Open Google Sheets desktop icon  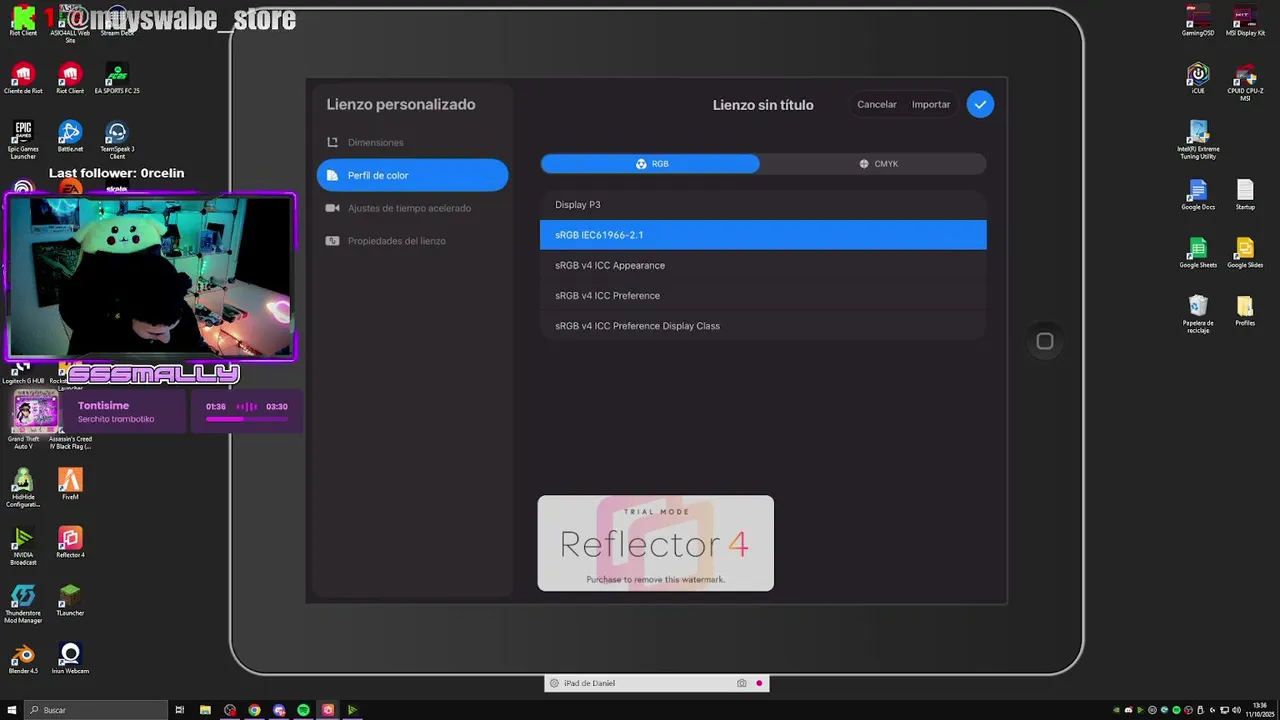pyautogui.click(x=1198, y=253)
